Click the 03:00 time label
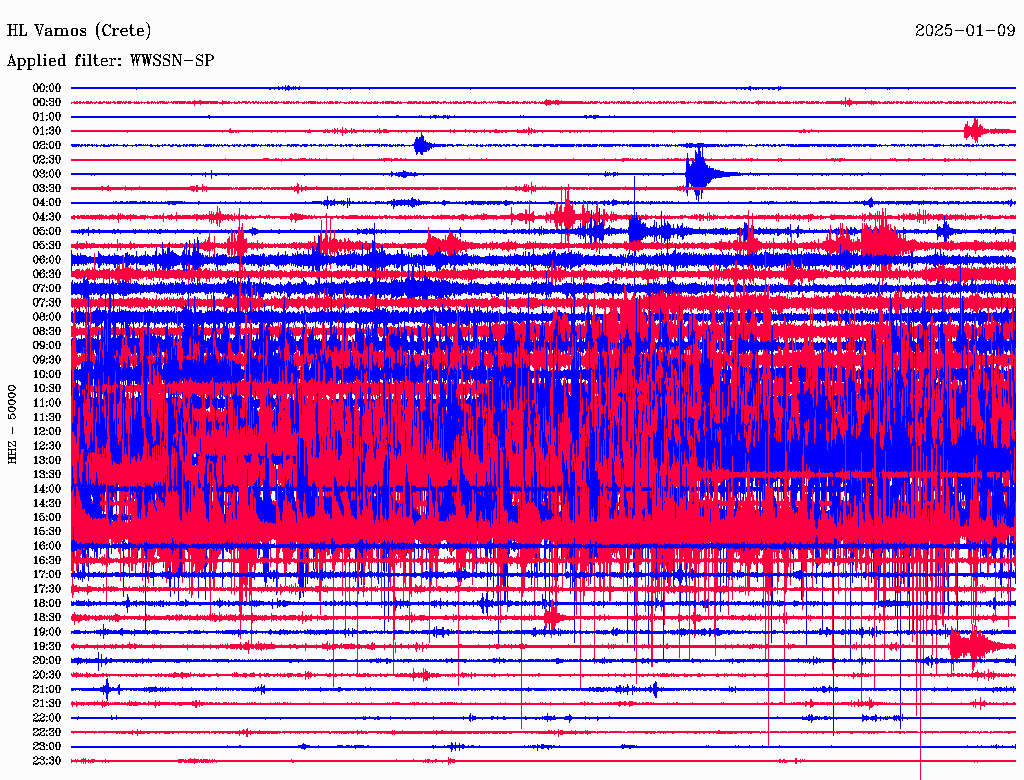 (x=47, y=174)
